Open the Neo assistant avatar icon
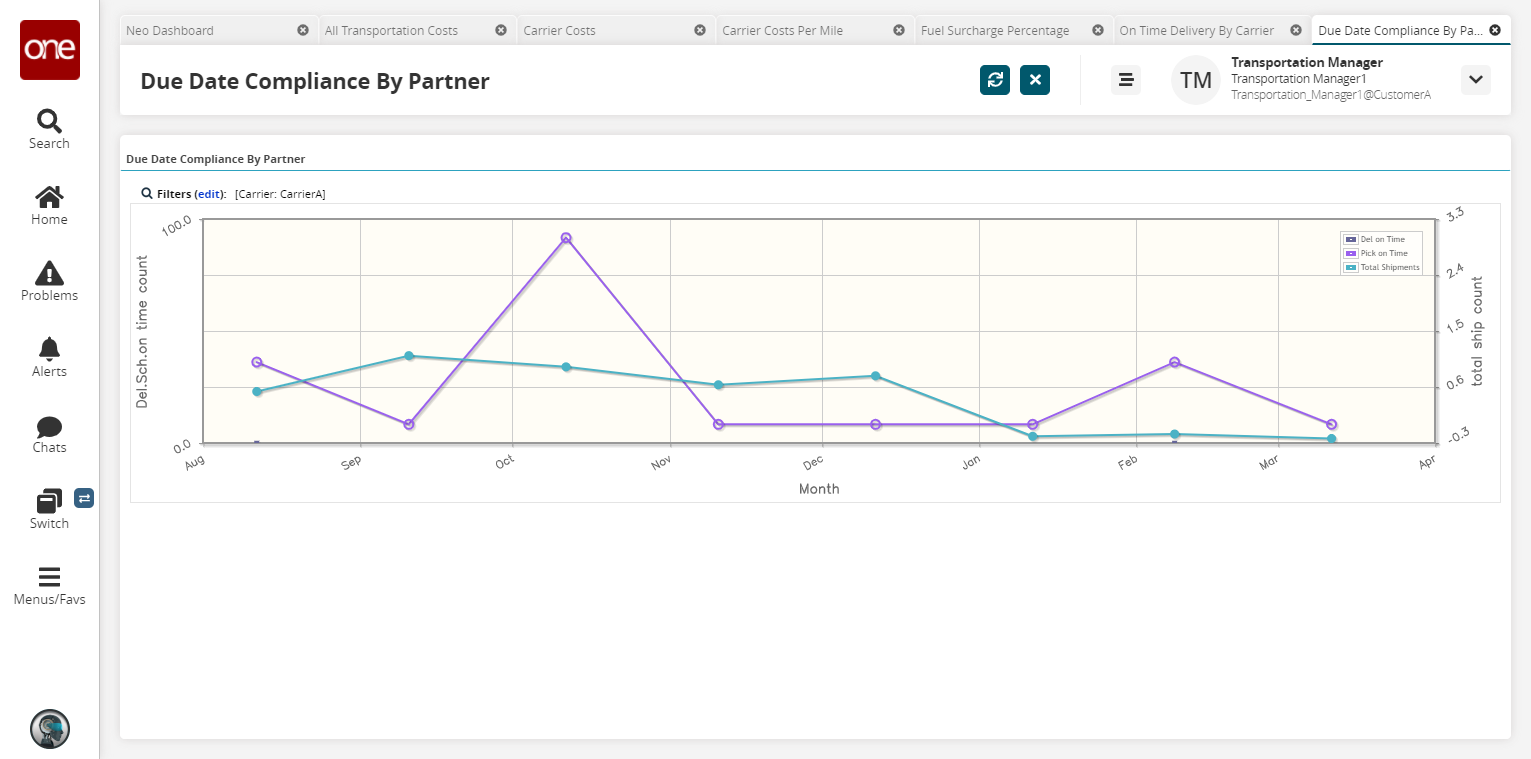 point(49,729)
